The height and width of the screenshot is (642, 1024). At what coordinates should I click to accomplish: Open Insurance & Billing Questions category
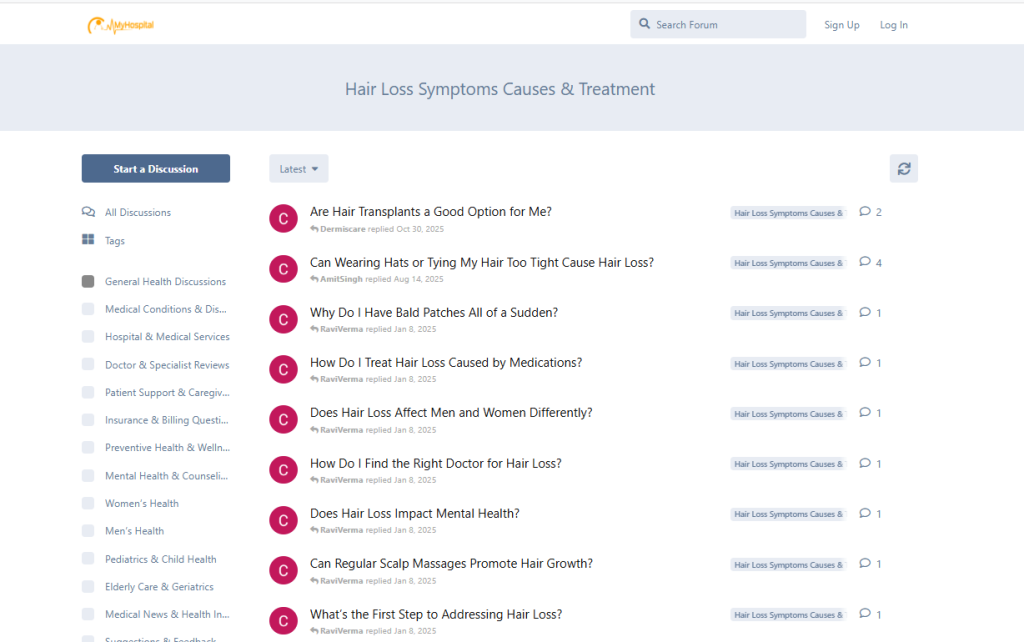point(166,421)
